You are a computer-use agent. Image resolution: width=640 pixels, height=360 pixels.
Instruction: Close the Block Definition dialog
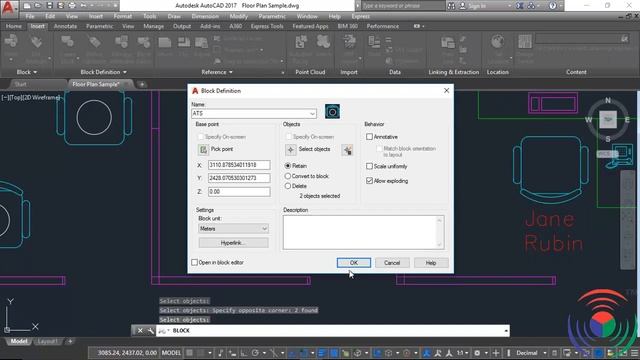(447, 91)
